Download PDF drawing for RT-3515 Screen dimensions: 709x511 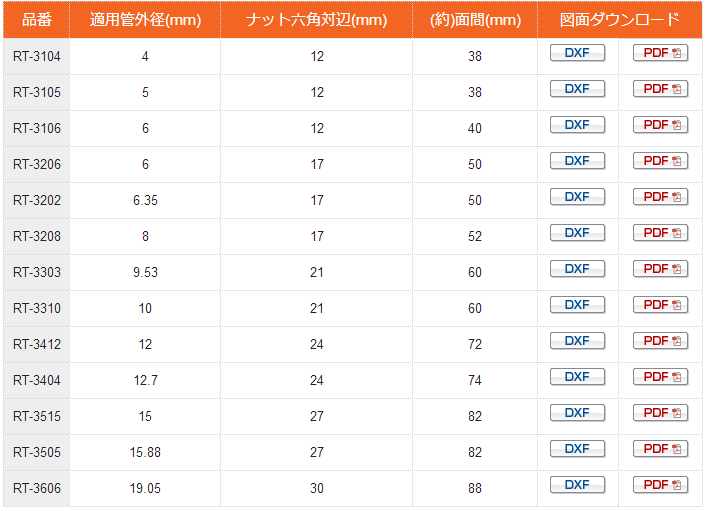click(x=661, y=413)
